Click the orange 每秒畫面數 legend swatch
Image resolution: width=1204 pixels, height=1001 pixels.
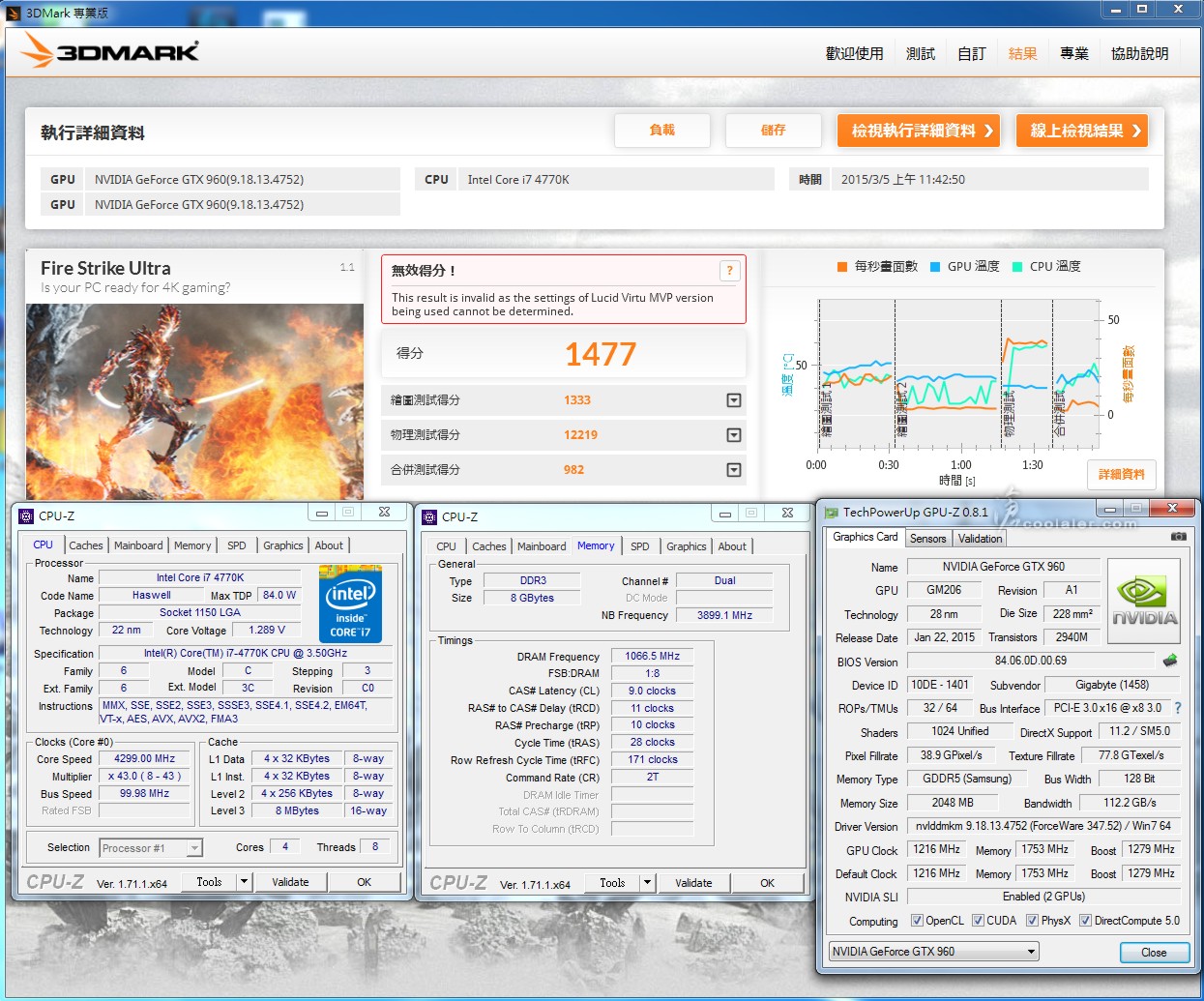pos(842,267)
